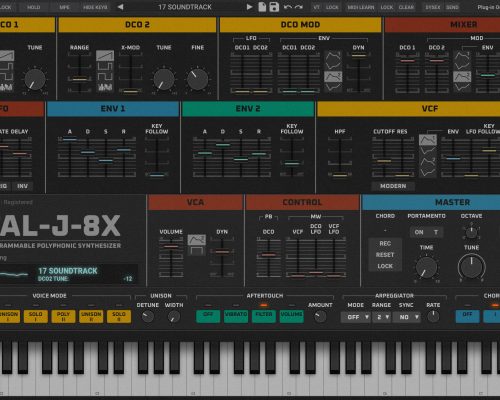Toggle the portamento T switch
This screenshot has height=400, width=500.
pyautogui.click(x=436, y=232)
